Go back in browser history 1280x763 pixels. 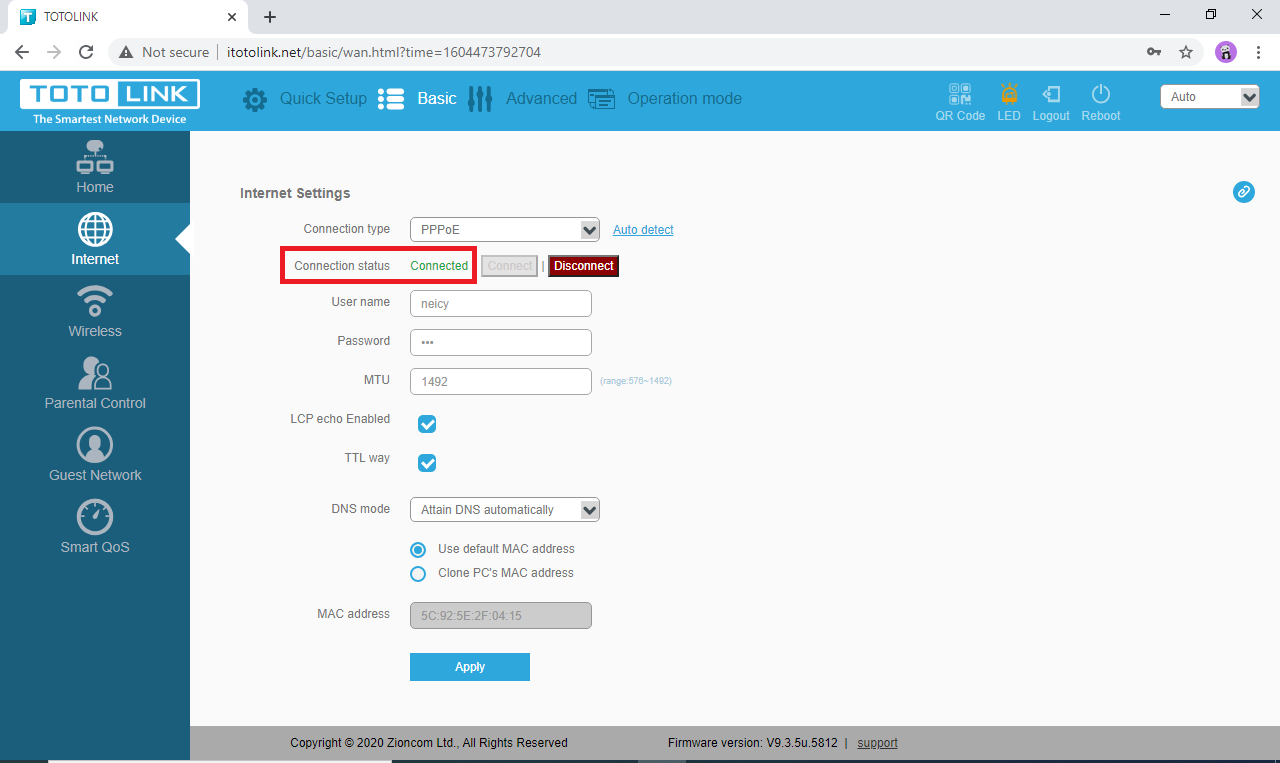pos(22,52)
